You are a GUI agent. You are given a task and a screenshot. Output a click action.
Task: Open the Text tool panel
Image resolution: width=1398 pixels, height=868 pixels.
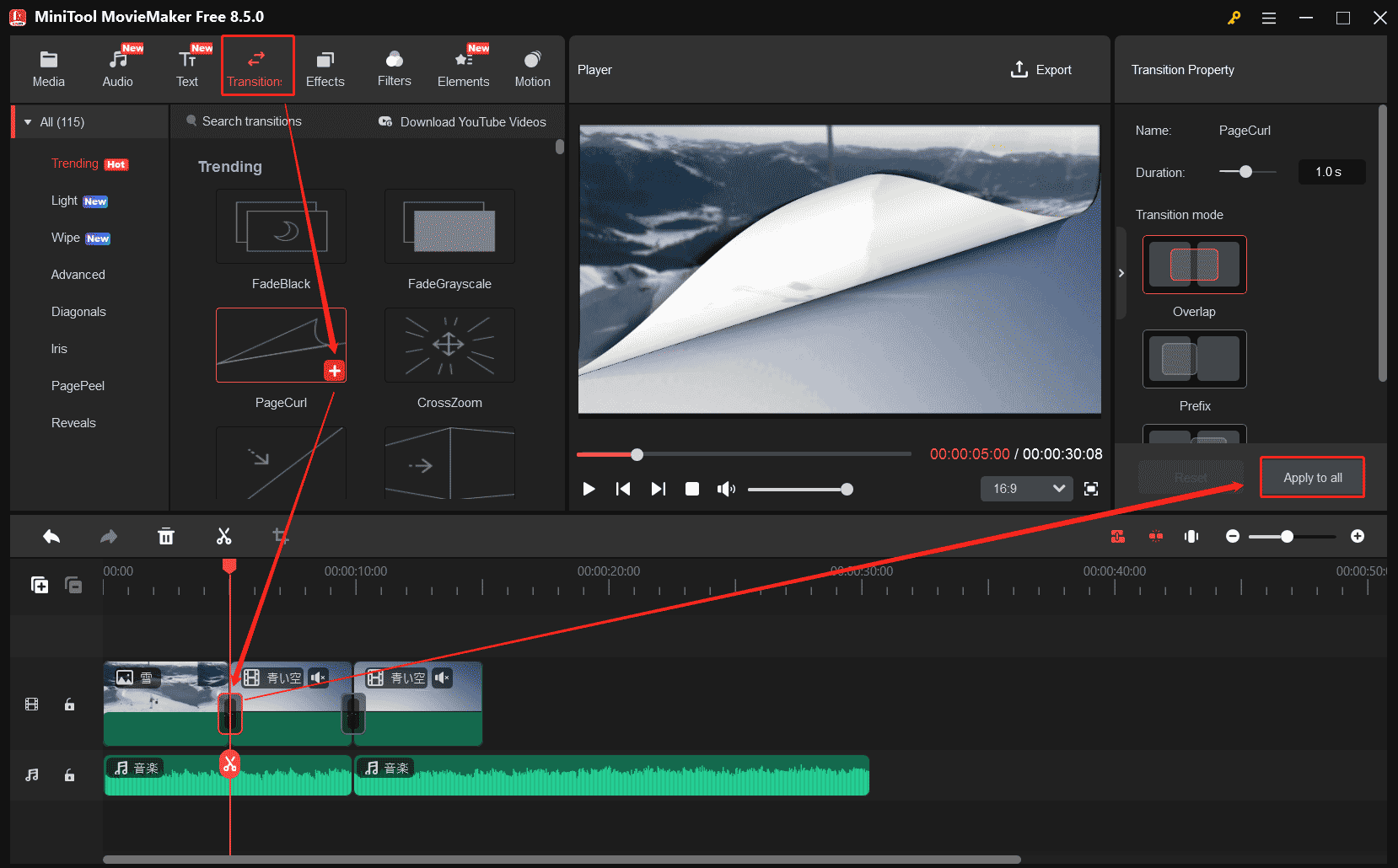(187, 67)
